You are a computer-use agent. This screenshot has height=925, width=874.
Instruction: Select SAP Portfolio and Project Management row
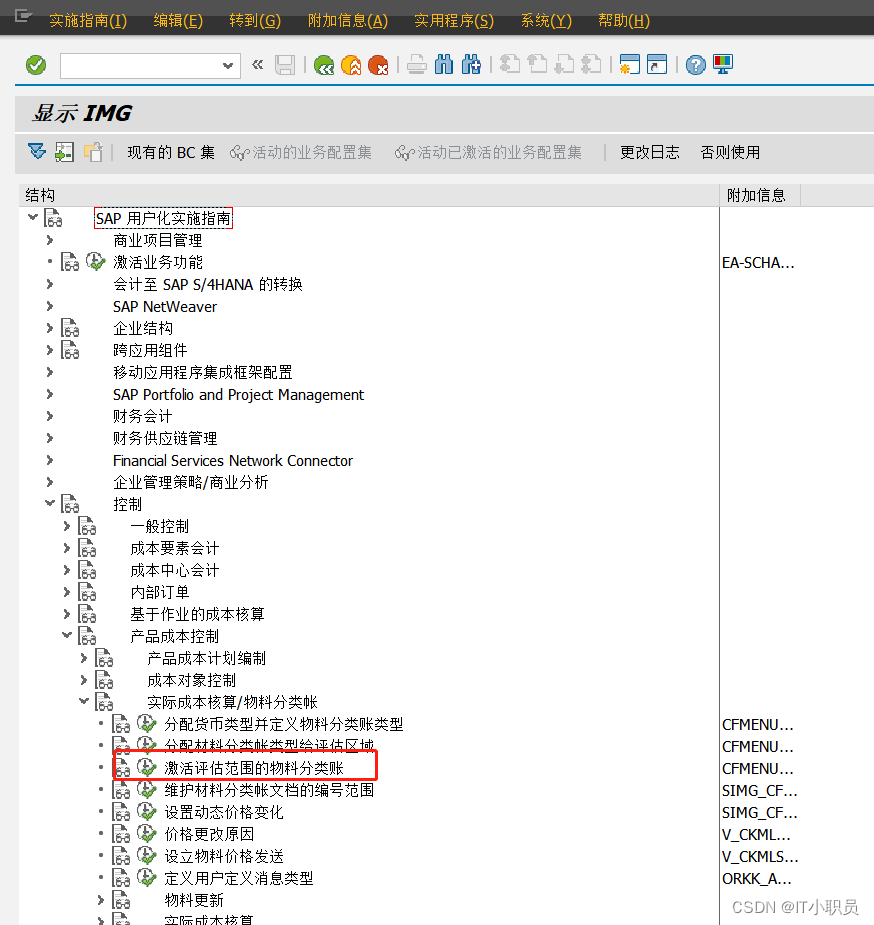tap(238, 395)
